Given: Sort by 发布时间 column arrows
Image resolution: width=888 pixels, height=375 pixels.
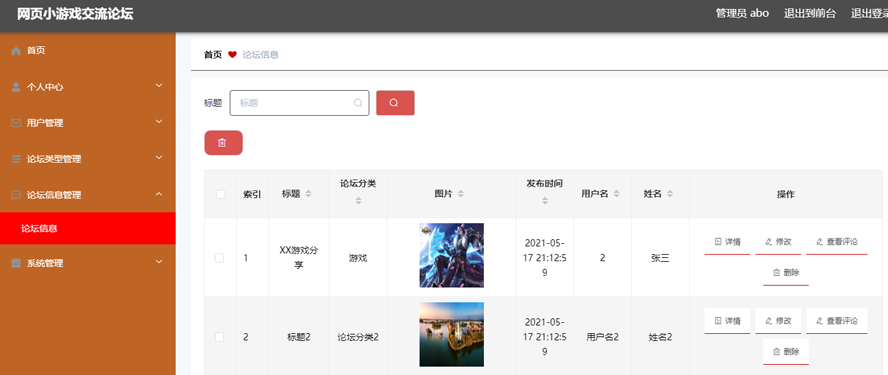Looking at the screenshot, I should click(x=545, y=201).
